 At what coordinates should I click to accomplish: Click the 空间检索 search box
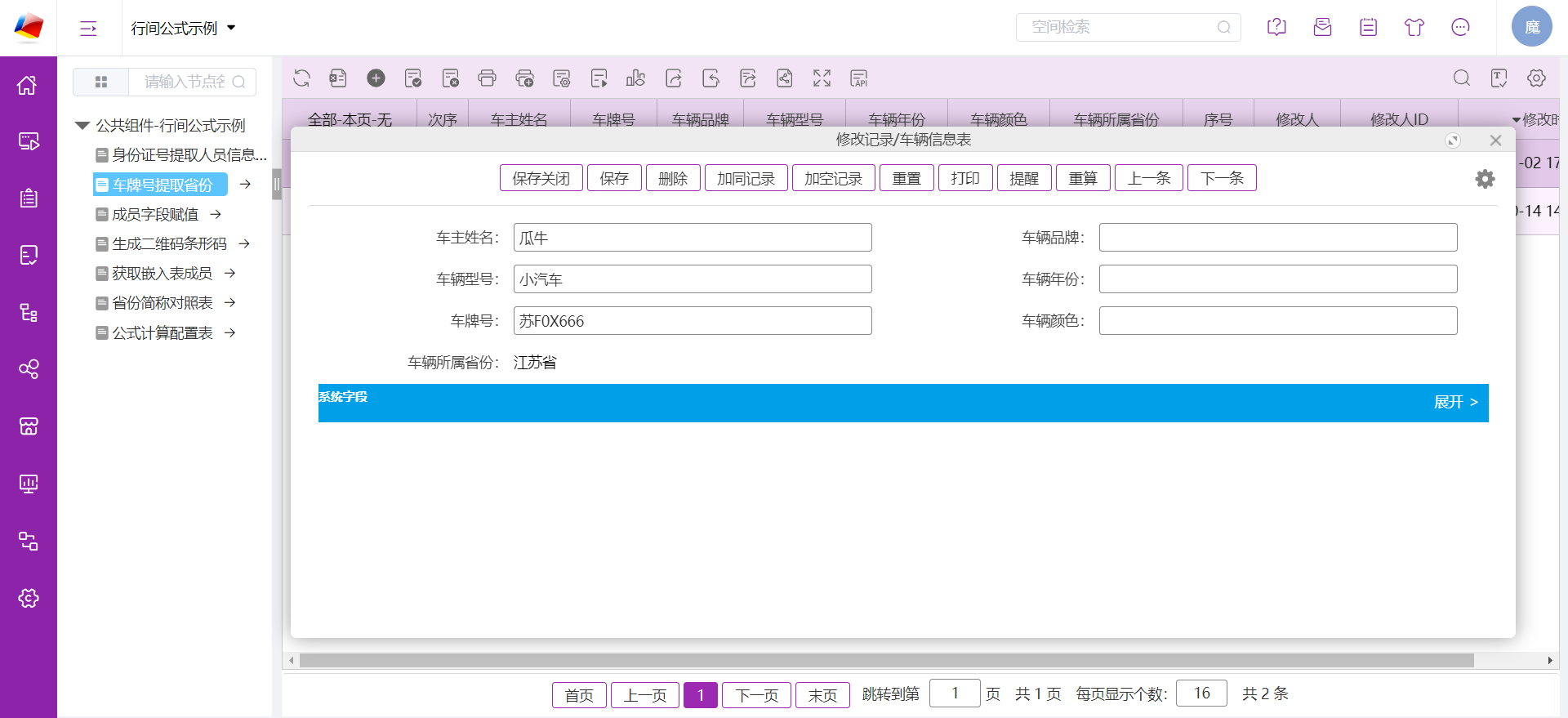[x=1128, y=27]
